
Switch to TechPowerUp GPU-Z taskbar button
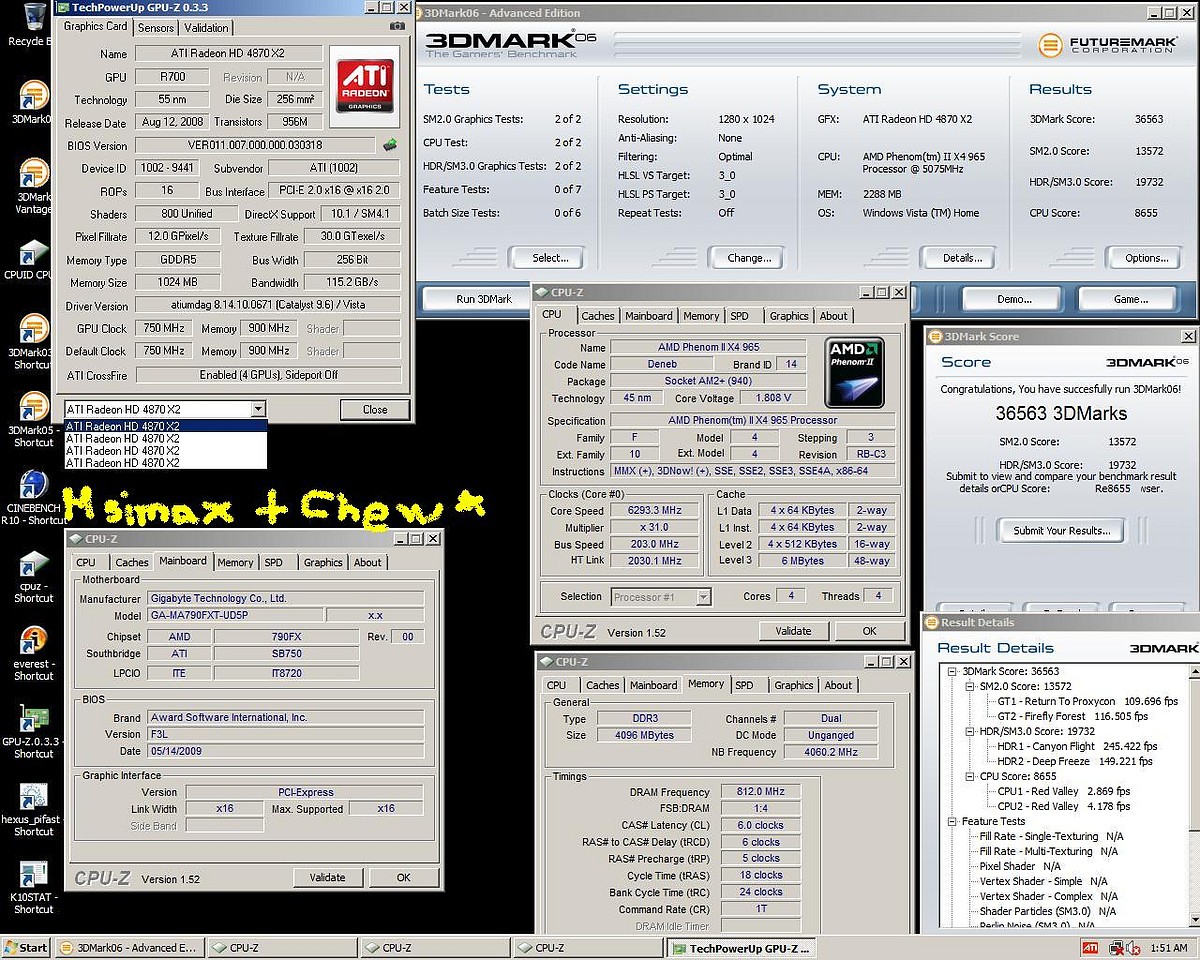click(742, 948)
